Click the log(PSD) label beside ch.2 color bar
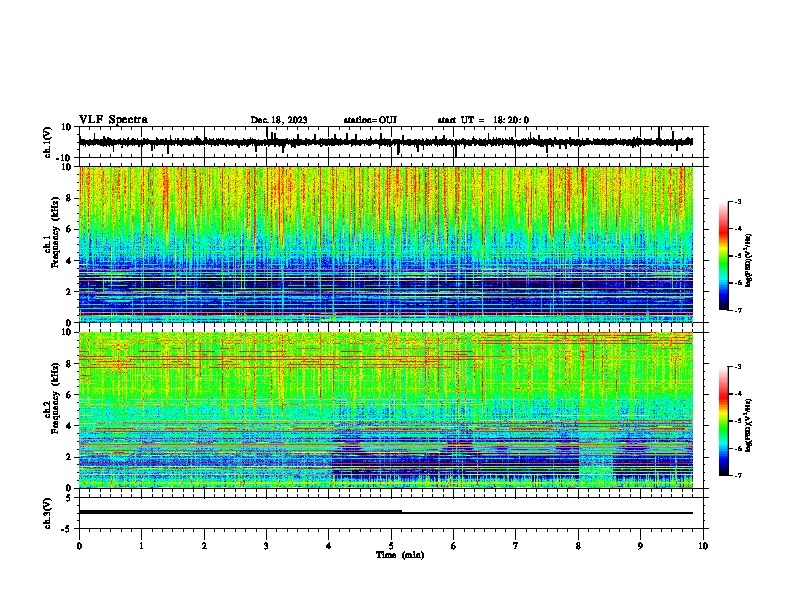Image resolution: width=792 pixels, height=612 pixels. tap(749, 425)
